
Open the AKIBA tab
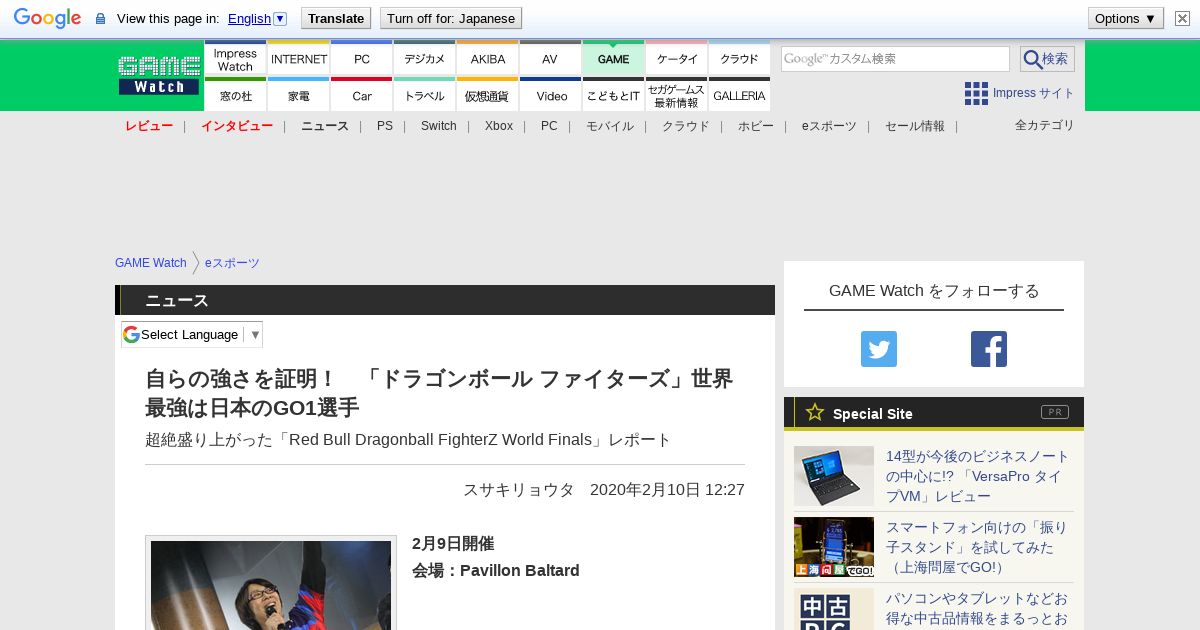(488, 59)
